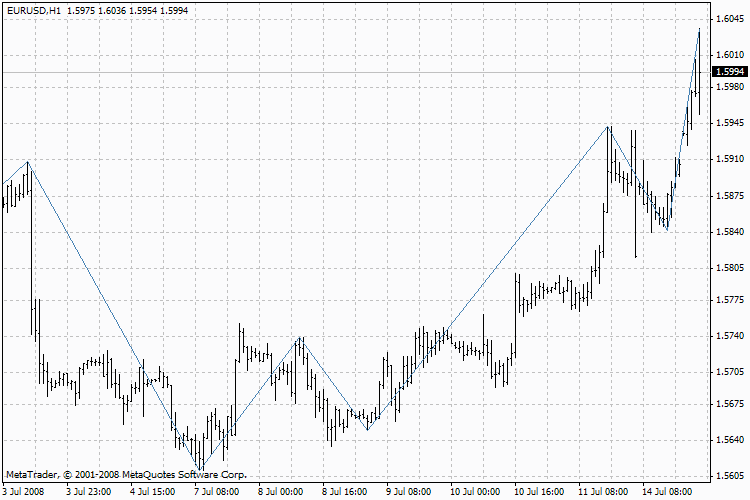Click the 1.5975 open price value in header
This screenshot has height=500, width=750.
click(x=81, y=11)
